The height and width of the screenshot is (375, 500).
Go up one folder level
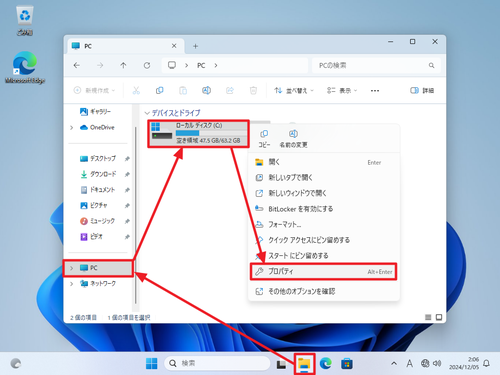[123, 65]
